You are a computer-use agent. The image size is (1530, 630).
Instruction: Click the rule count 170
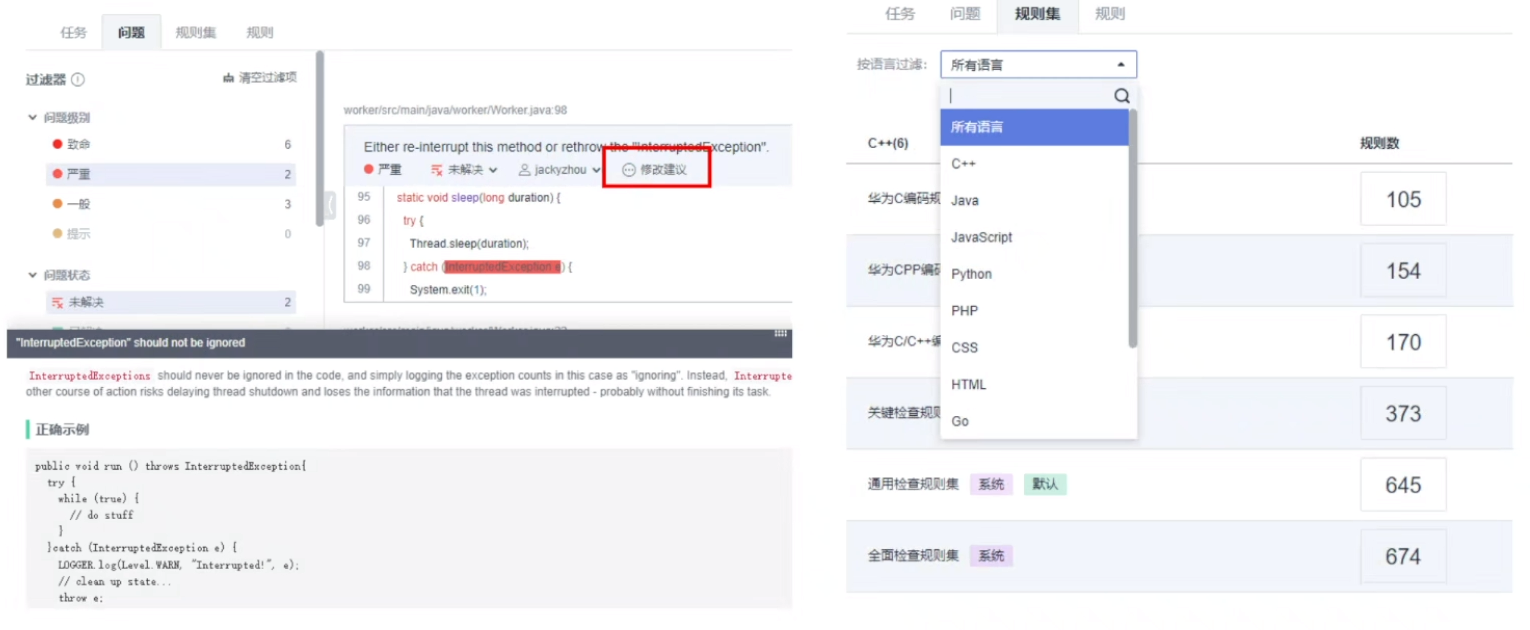(x=1403, y=342)
